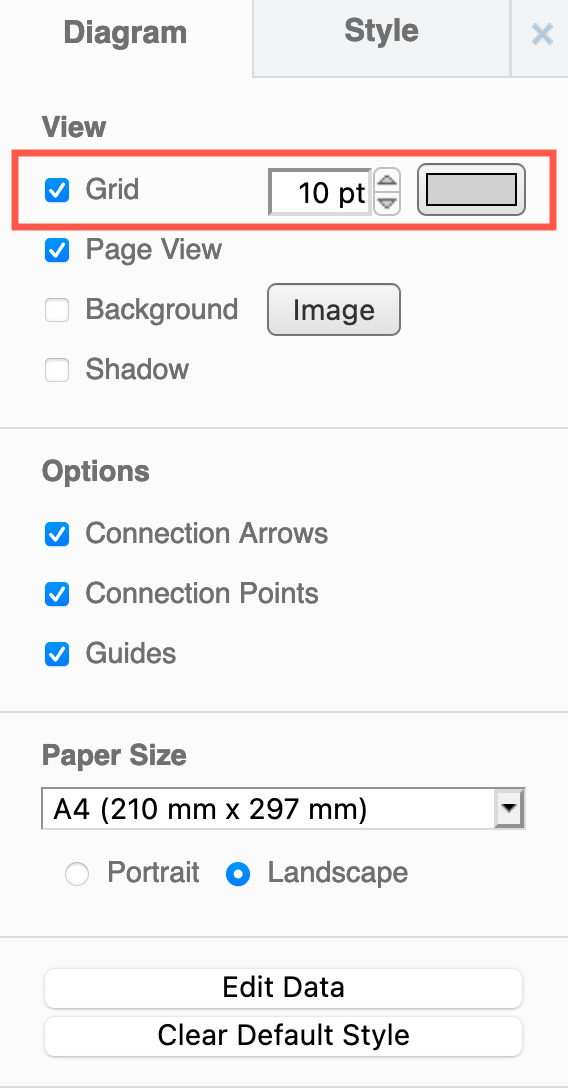The image size is (568, 1088).
Task: Open the A4 Paper Size dropdown
Action: pos(283,808)
